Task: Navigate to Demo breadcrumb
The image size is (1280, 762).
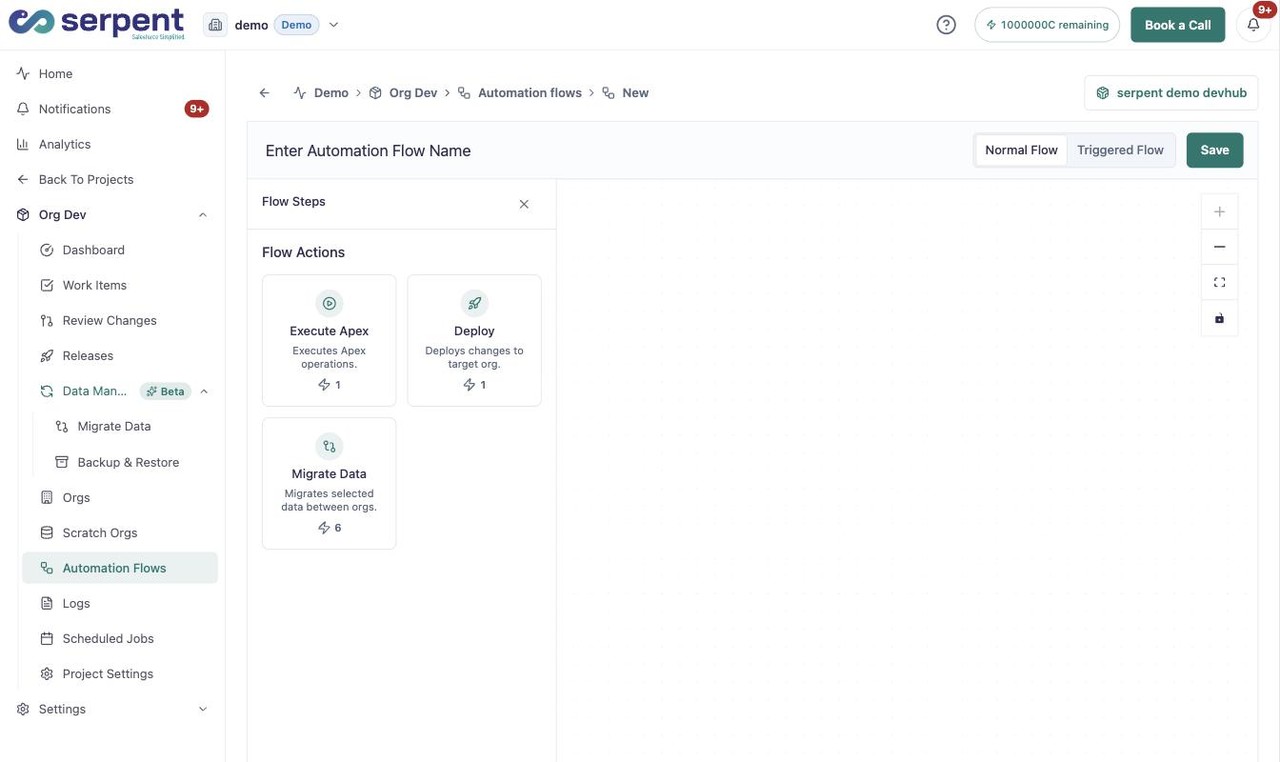Action: pos(331,93)
